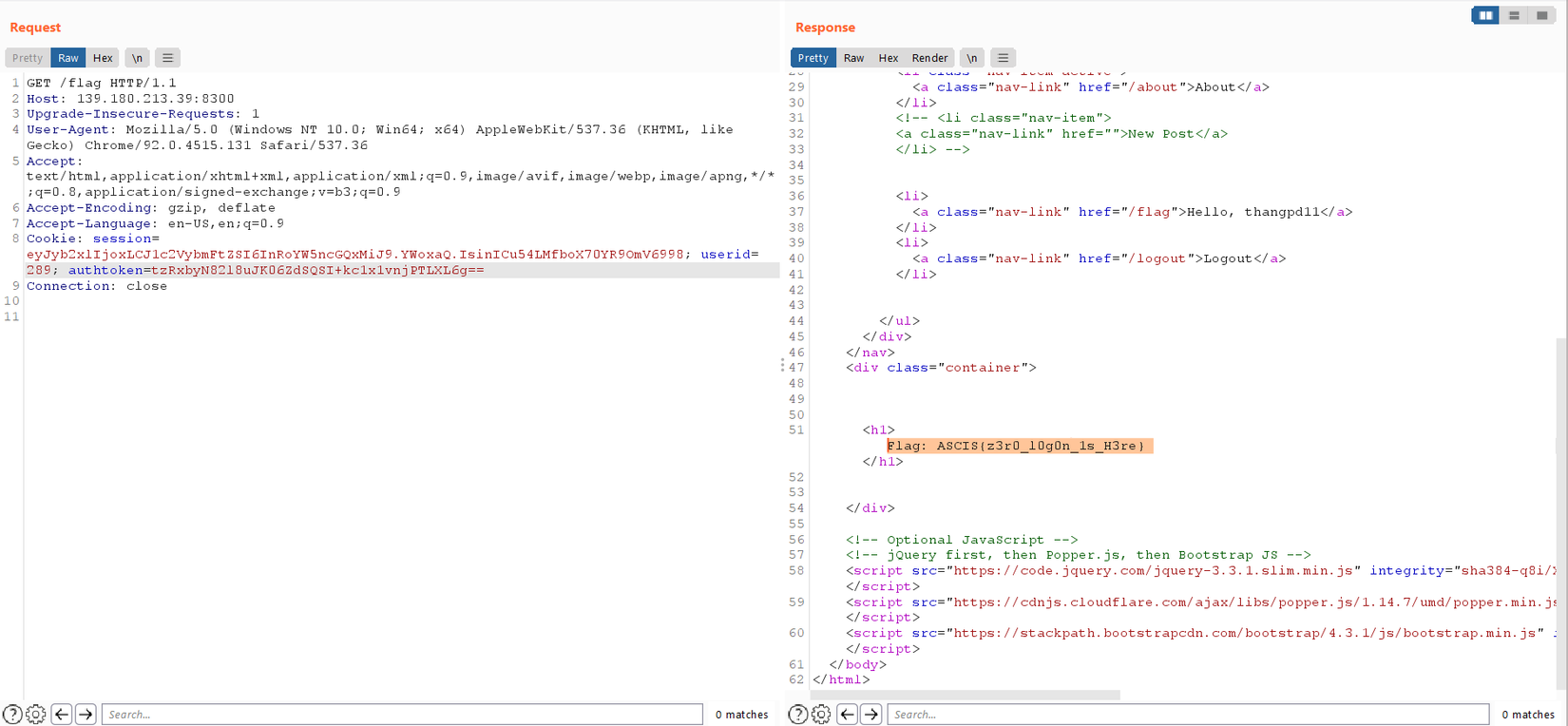Select Response Render tab
Image resolution: width=1568 pixels, height=726 pixels.
929,58
